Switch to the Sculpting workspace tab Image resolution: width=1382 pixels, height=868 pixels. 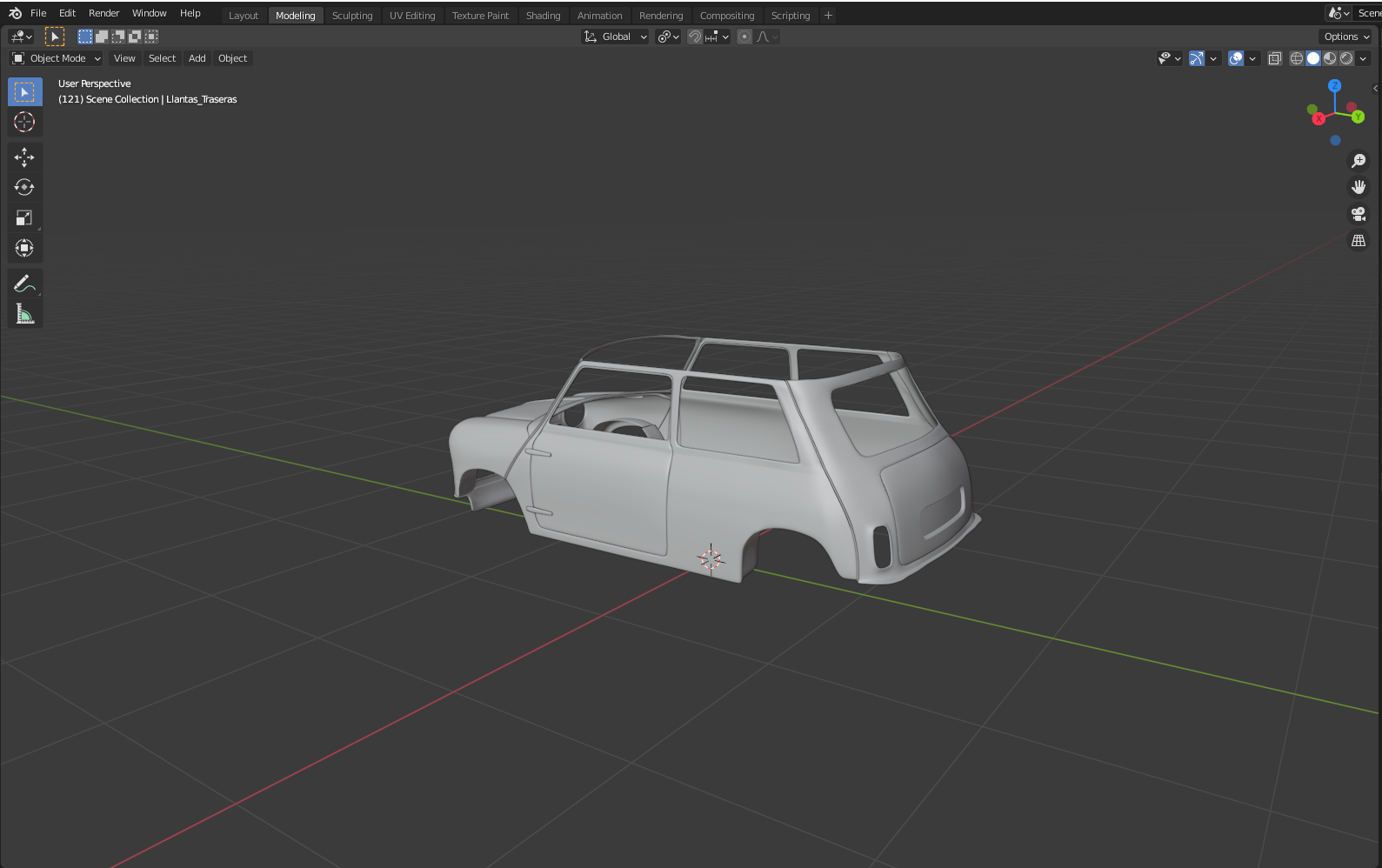[x=351, y=16]
